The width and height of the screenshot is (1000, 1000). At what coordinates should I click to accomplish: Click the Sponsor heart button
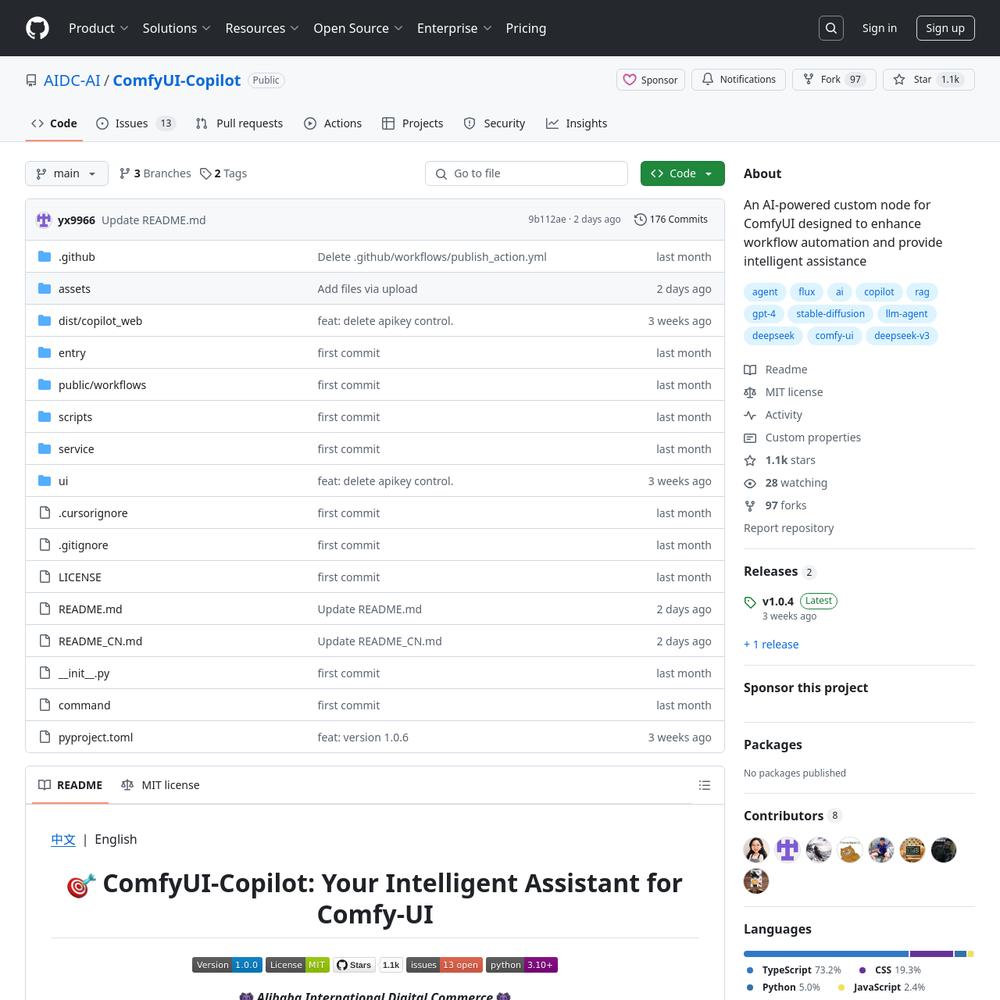[650, 80]
